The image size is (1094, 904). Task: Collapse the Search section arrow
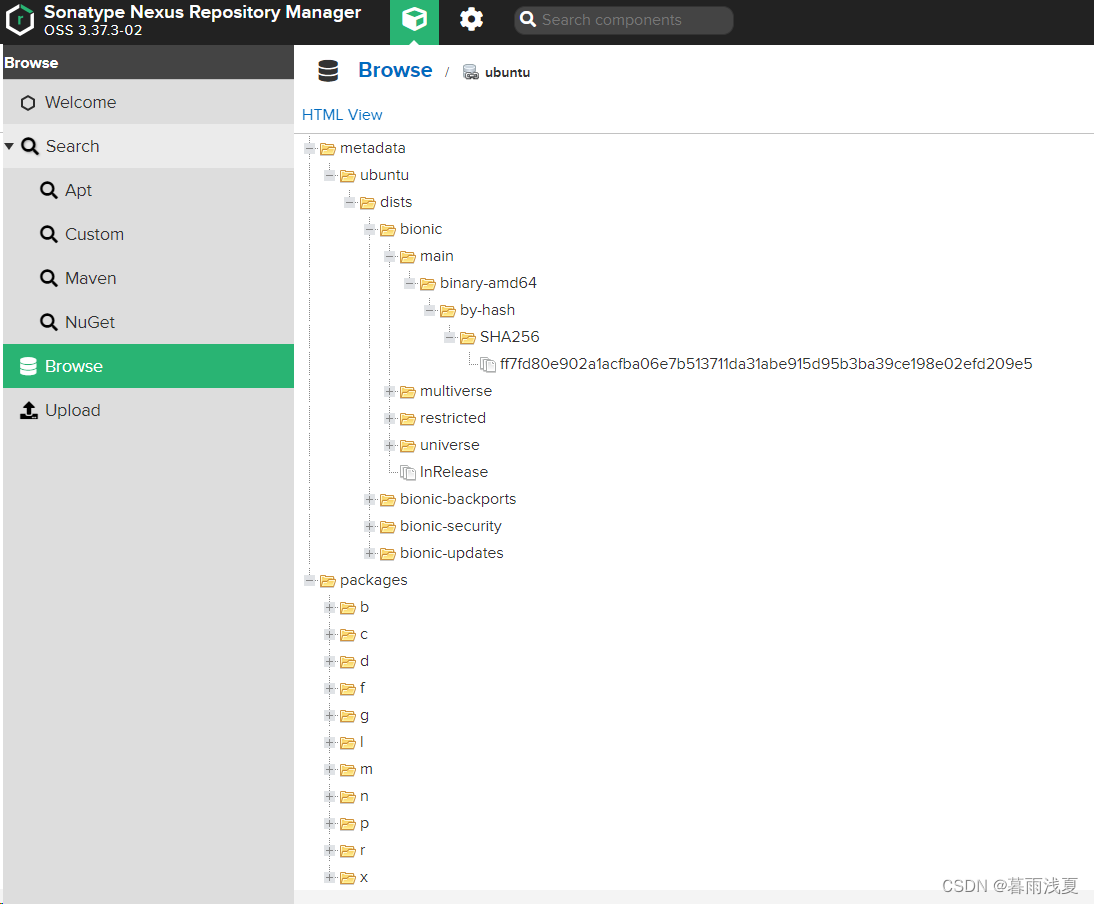pos(10,146)
